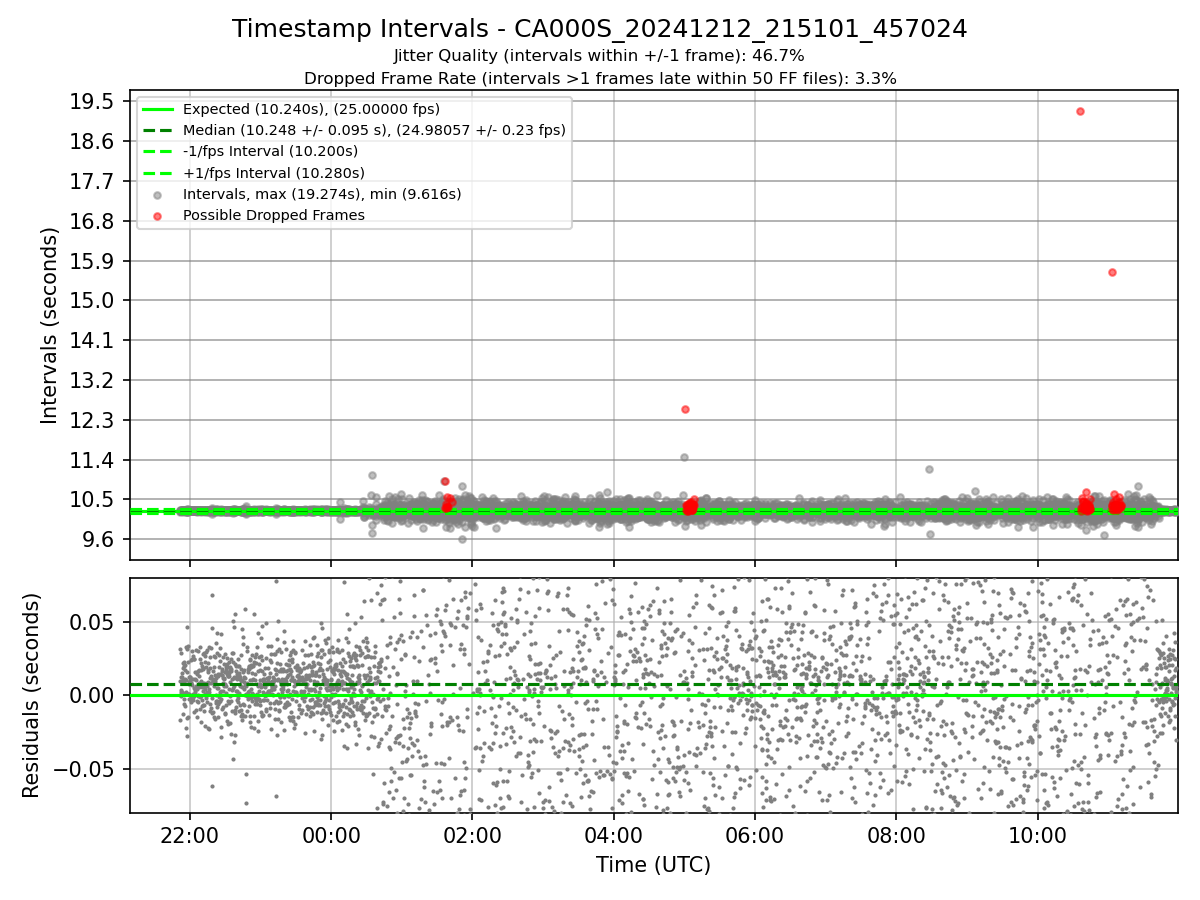
Task: Click the 02:00 x-axis tick label
Action: [x=472, y=836]
